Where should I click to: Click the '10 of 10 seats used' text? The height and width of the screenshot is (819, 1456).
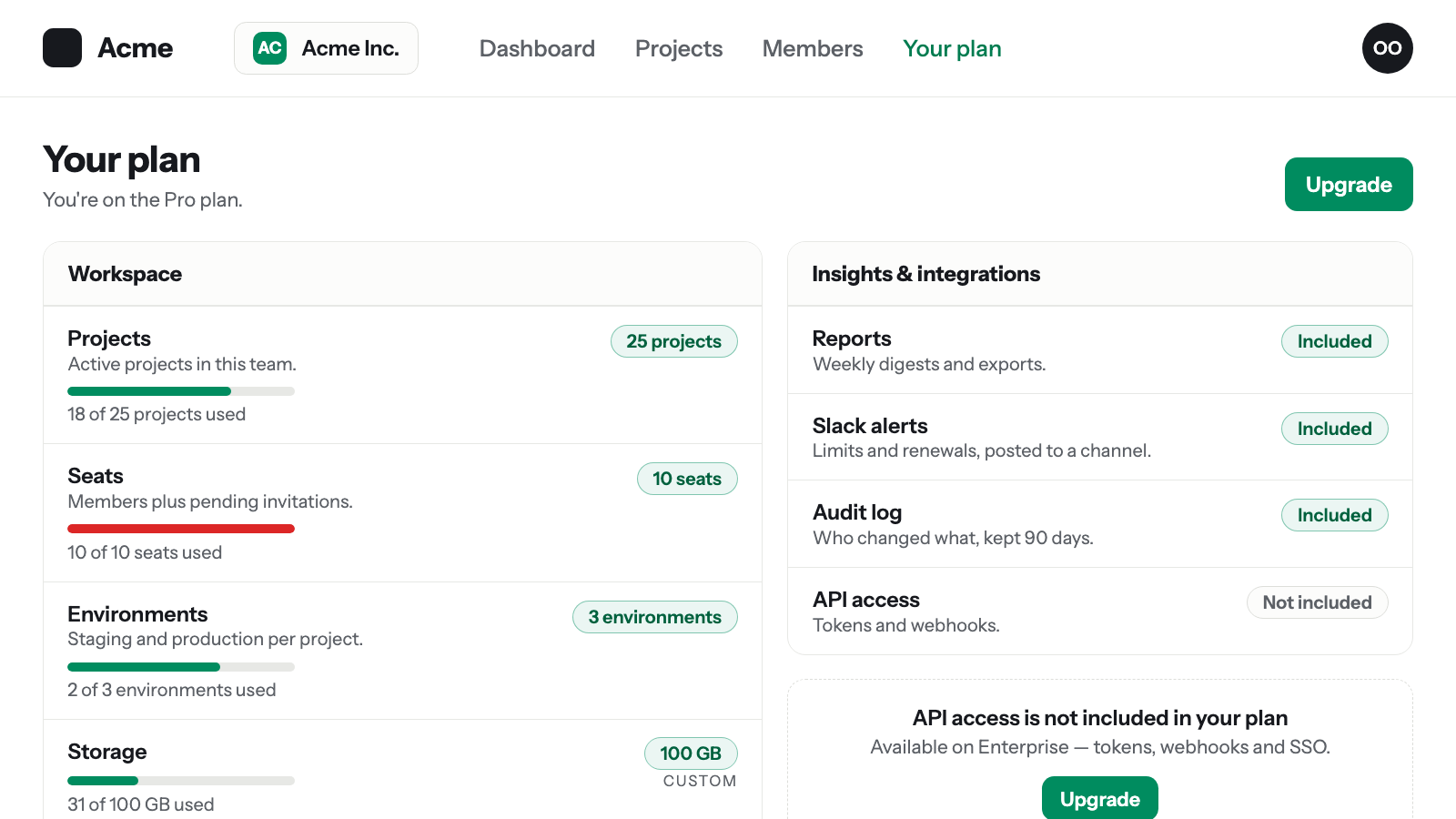(x=145, y=552)
